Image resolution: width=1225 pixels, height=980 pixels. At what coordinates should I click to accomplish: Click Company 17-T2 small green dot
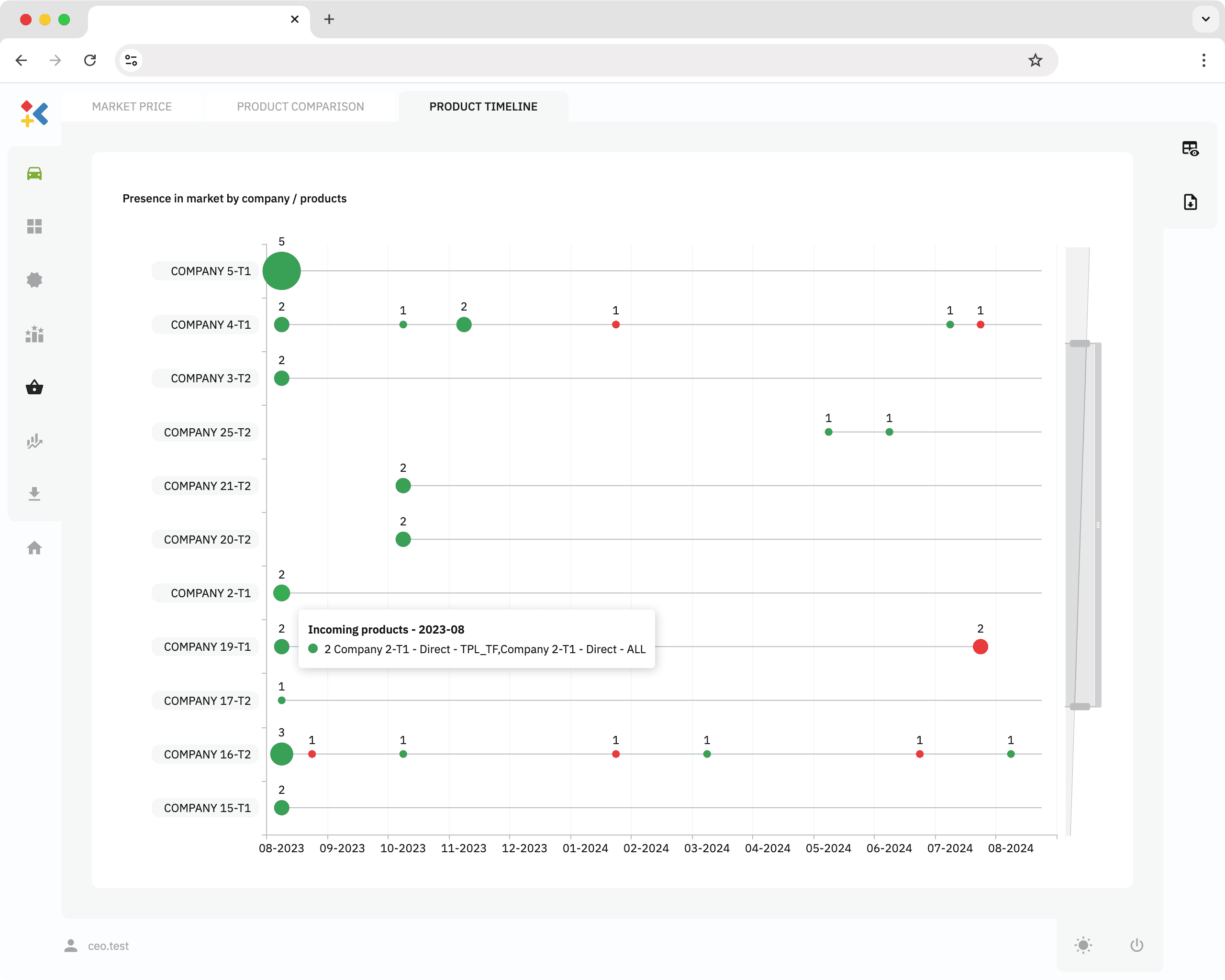tap(281, 701)
